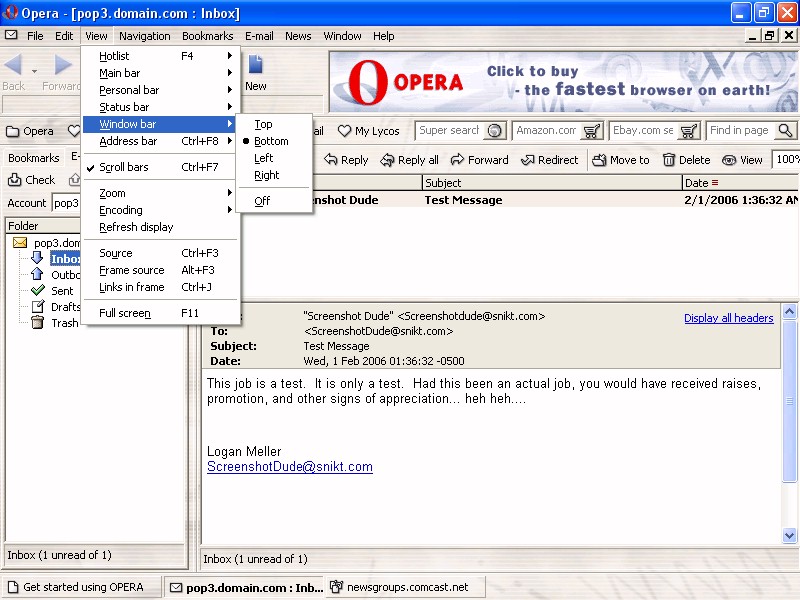Screen dimensions: 800x600
Task: Click the Reply all toolbar icon
Action: pyautogui.click(x=386, y=160)
